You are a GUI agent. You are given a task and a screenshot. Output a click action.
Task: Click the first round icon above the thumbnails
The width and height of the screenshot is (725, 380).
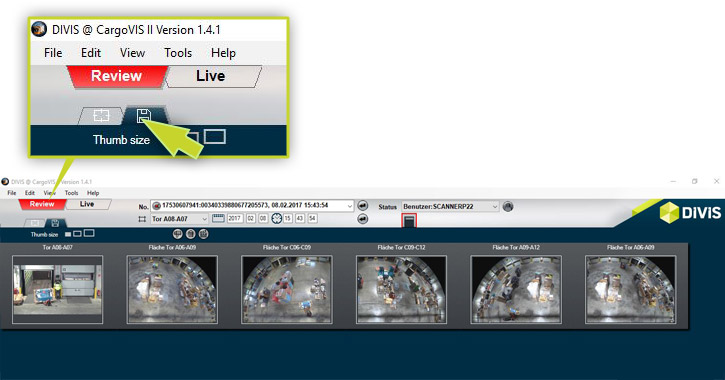[x=178, y=234]
